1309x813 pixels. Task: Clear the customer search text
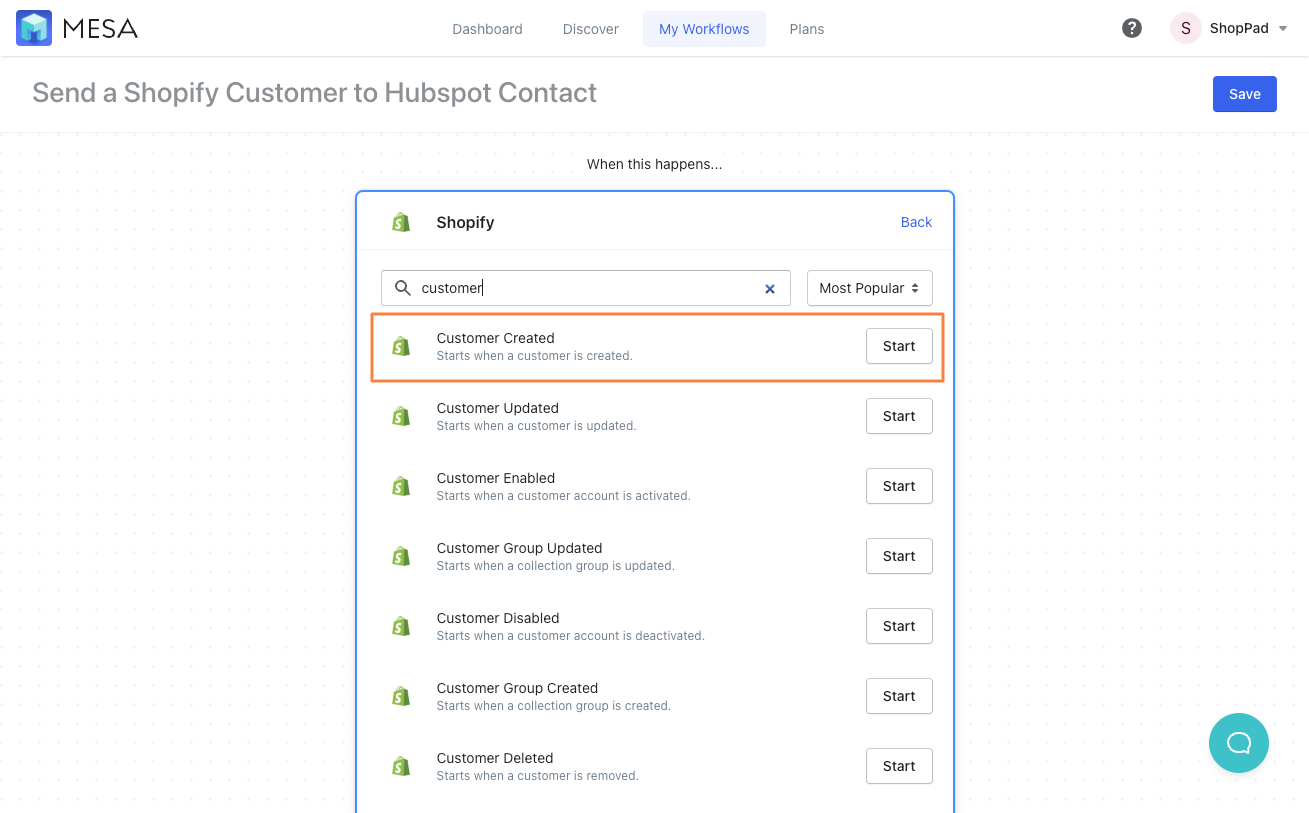tap(770, 289)
